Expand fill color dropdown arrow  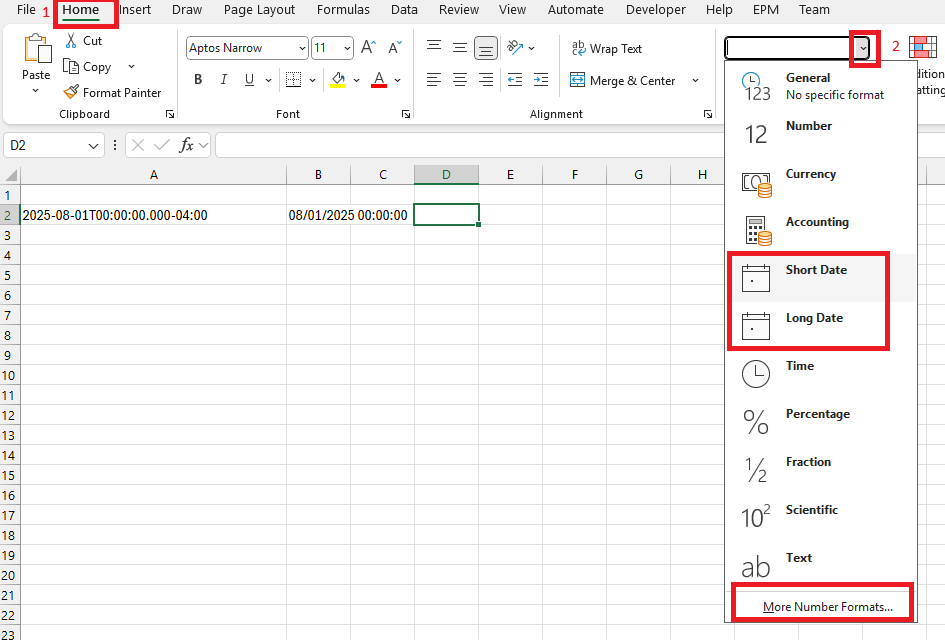pos(356,80)
